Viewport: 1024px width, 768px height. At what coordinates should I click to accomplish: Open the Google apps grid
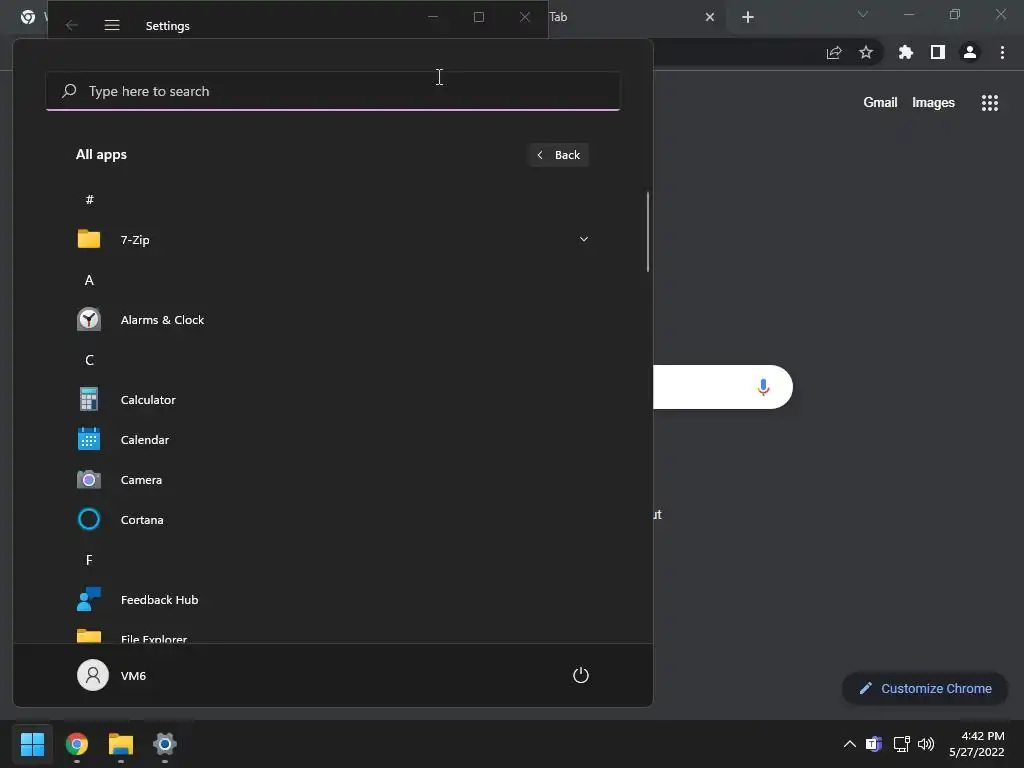tap(990, 103)
